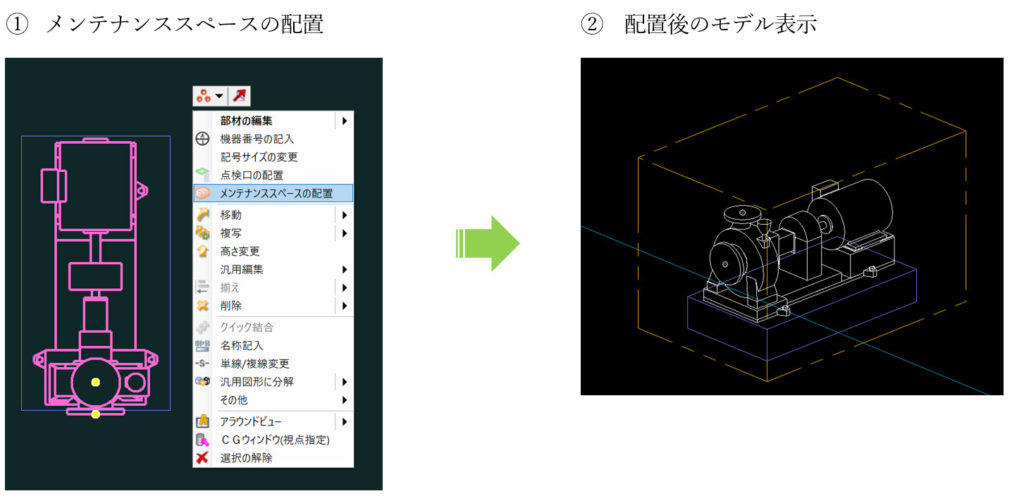Image resolution: width=1024 pixels, height=496 pixels.
Task: Click the 高さ変更 icon
Action: [202, 251]
